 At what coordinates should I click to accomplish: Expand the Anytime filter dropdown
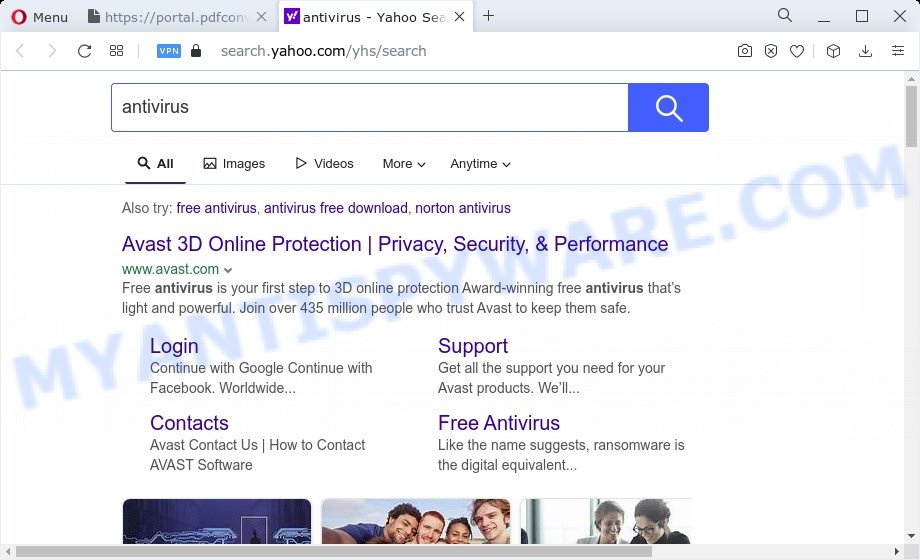click(x=480, y=164)
